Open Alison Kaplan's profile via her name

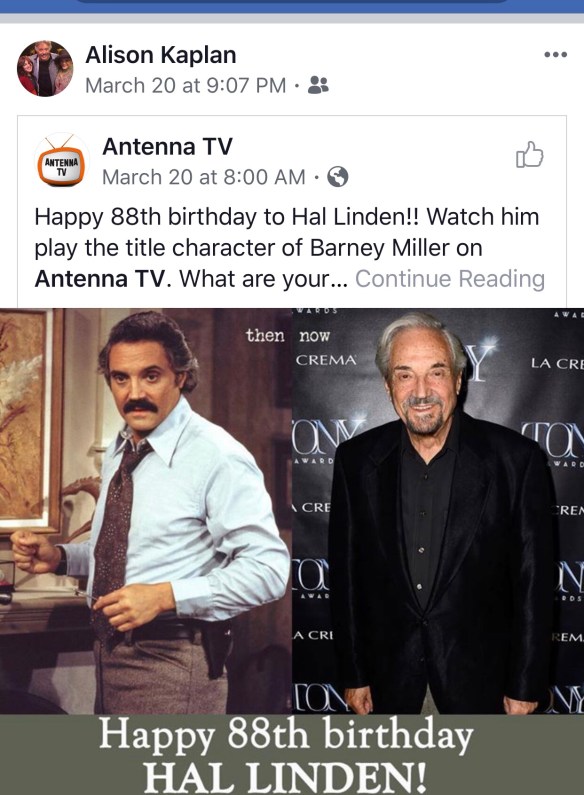pos(161,55)
